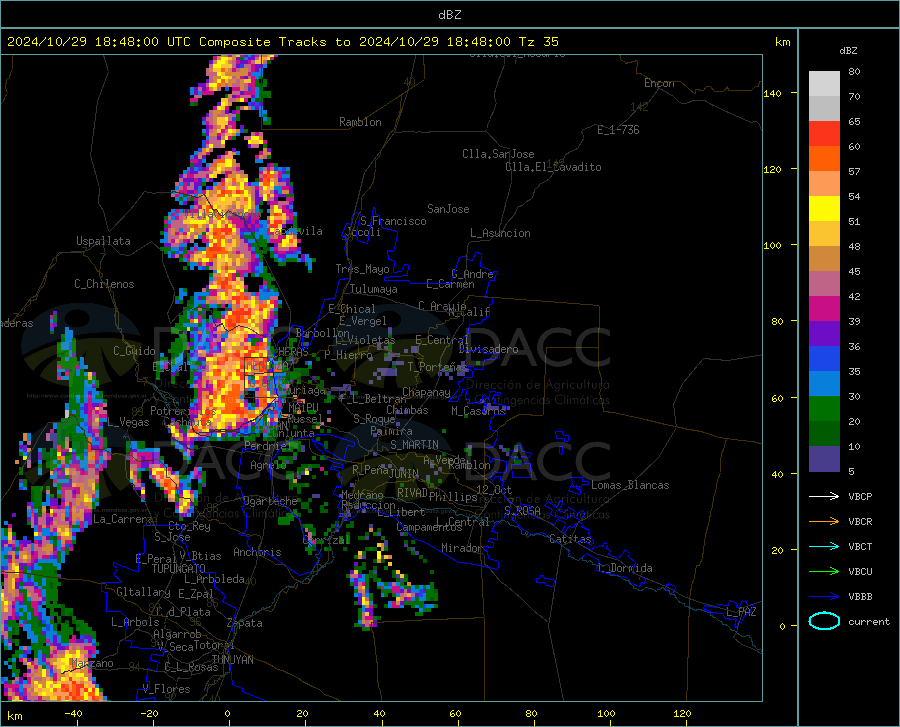The height and width of the screenshot is (727, 900).
Task: Pick the orange 60 dBZ swatch
Action: [824, 159]
